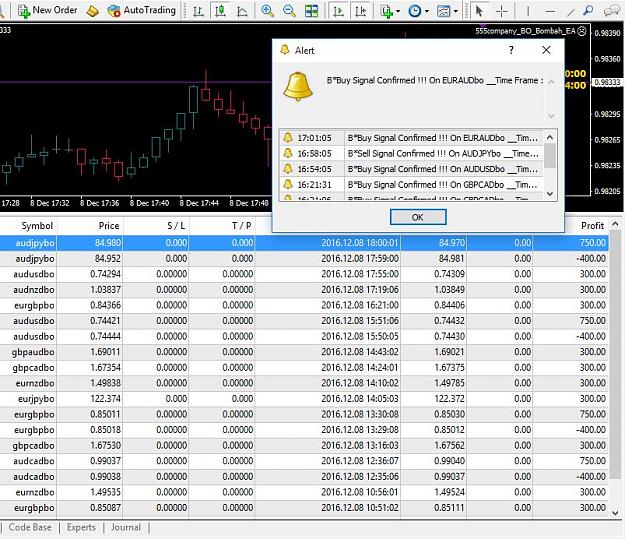Click the chart templates icon
Image resolution: width=625 pixels, height=539 pixels.
443,11
